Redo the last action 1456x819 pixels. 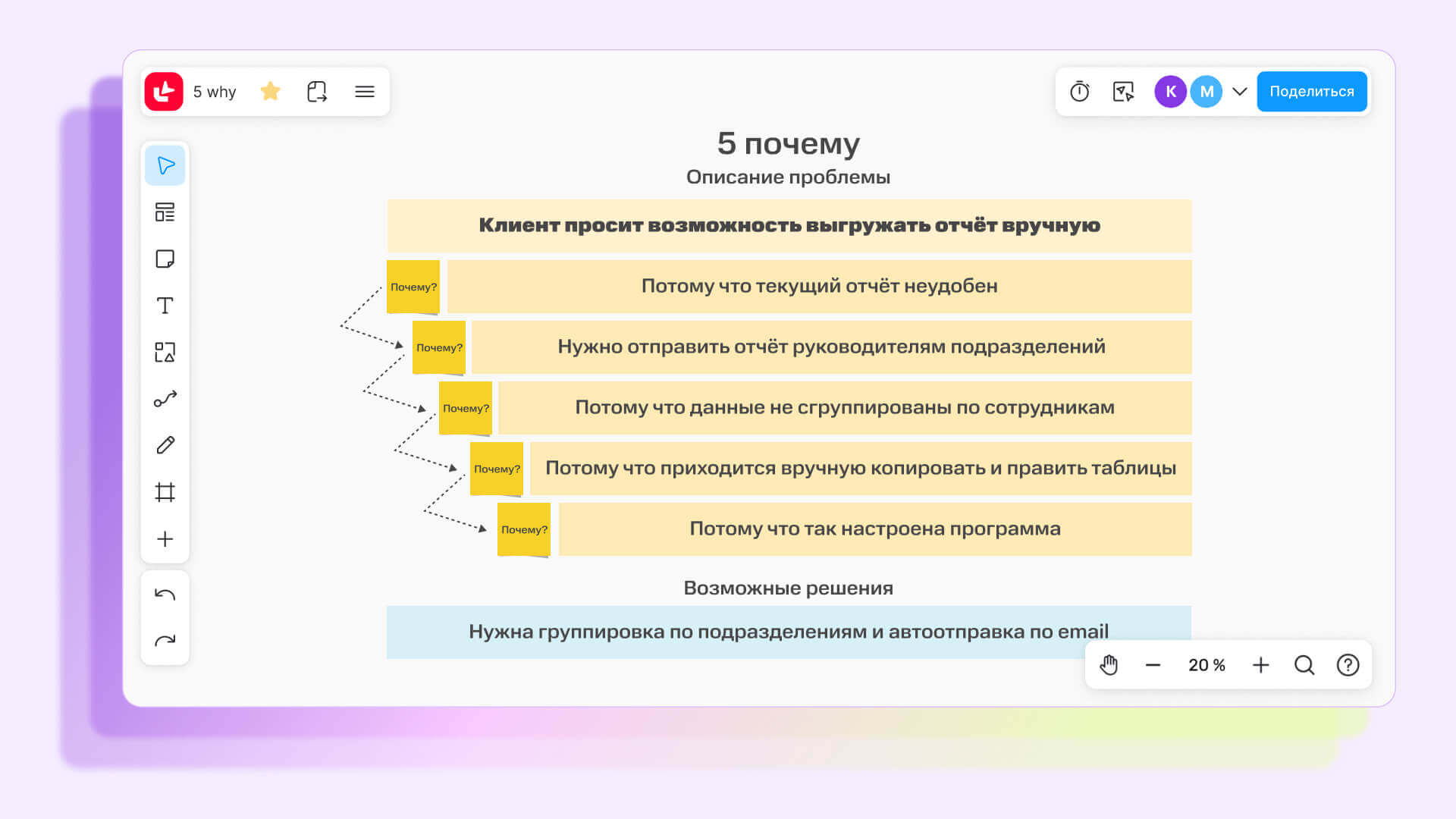click(165, 641)
